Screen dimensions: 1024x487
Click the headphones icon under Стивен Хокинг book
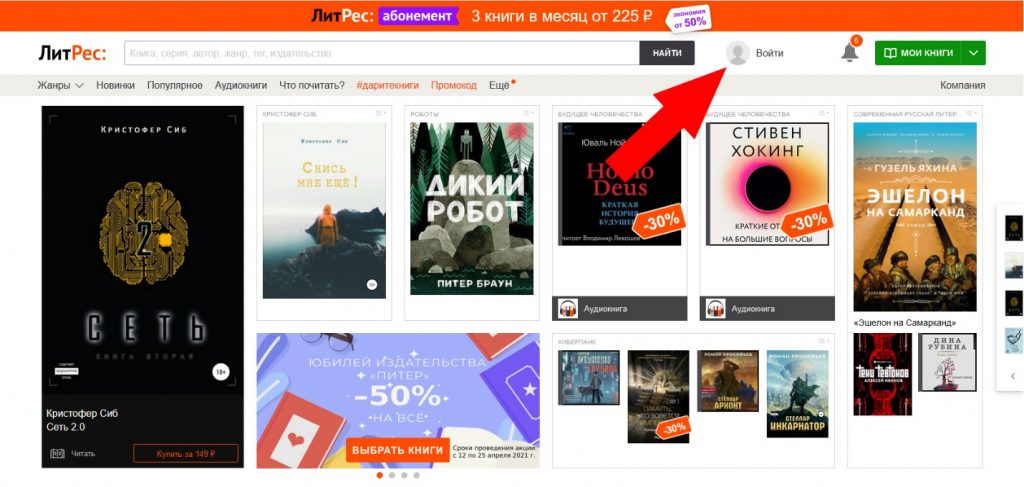pos(716,308)
